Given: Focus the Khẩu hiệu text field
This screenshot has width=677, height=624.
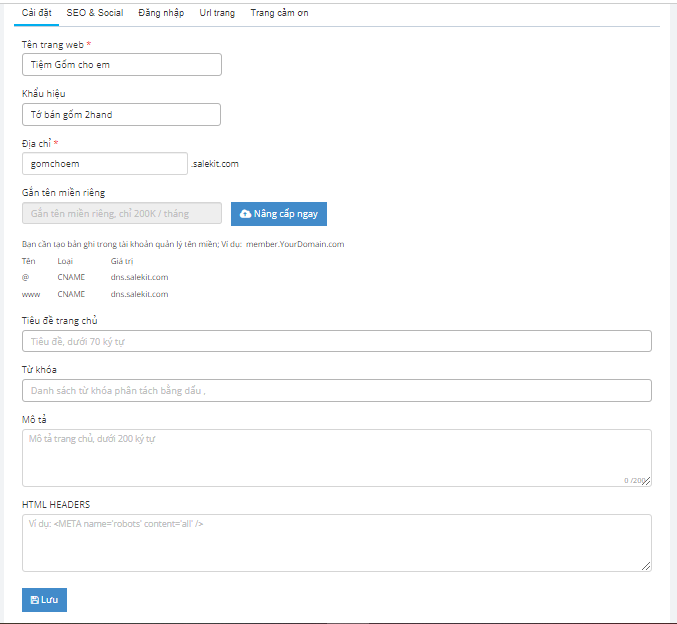Looking at the screenshot, I should [x=121, y=115].
